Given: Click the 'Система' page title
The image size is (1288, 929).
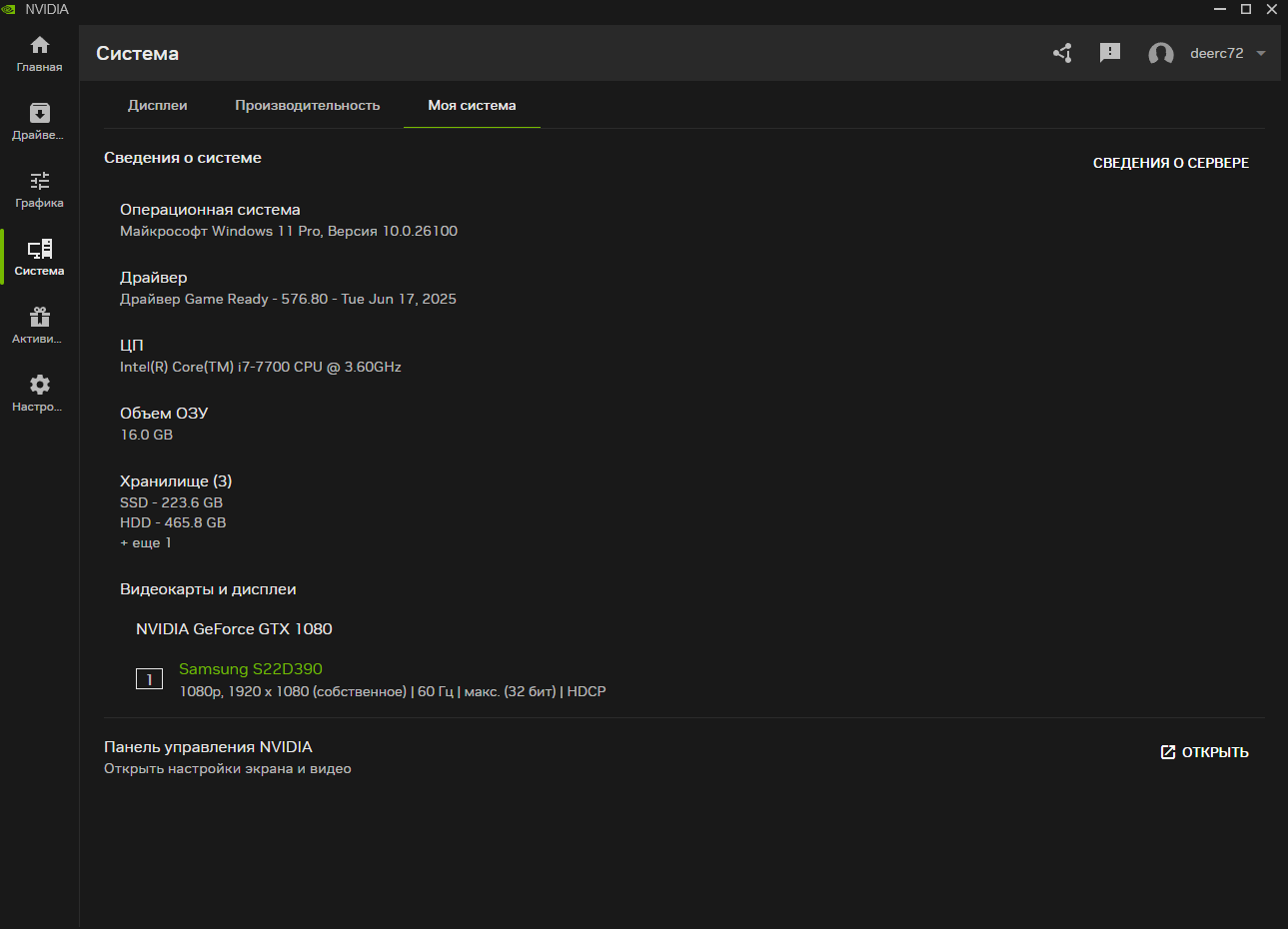Looking at the screenshot, I should [138, 54].
